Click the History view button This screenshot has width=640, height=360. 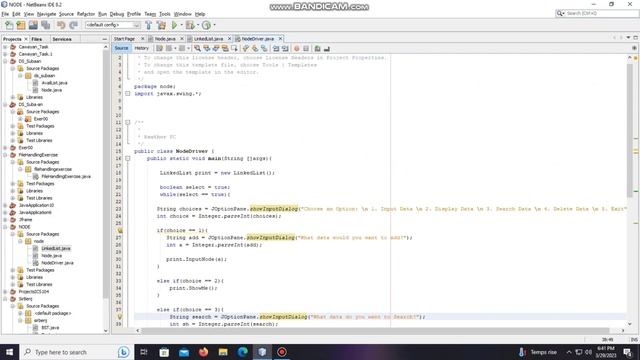[x=142, y=48]
